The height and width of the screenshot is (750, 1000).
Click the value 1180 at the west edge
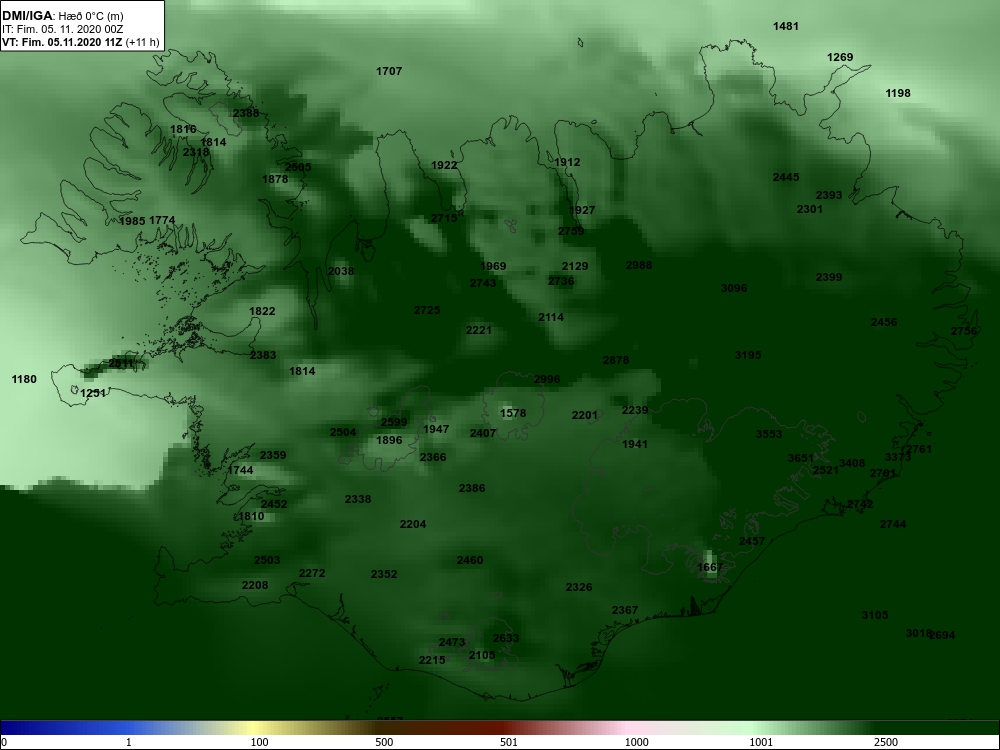[x=24, y=379]
